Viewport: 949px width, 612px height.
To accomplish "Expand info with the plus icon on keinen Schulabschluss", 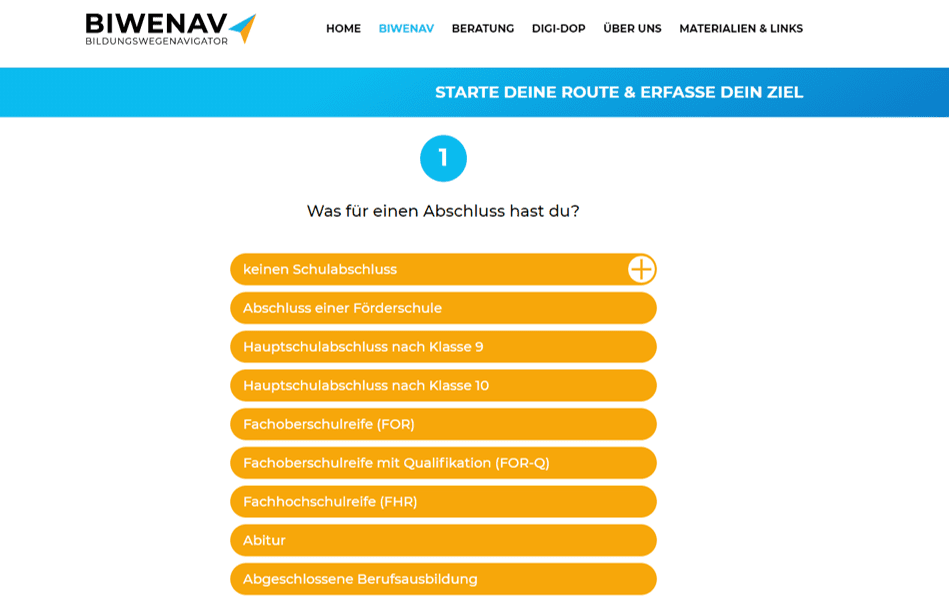I will (641, 269).
